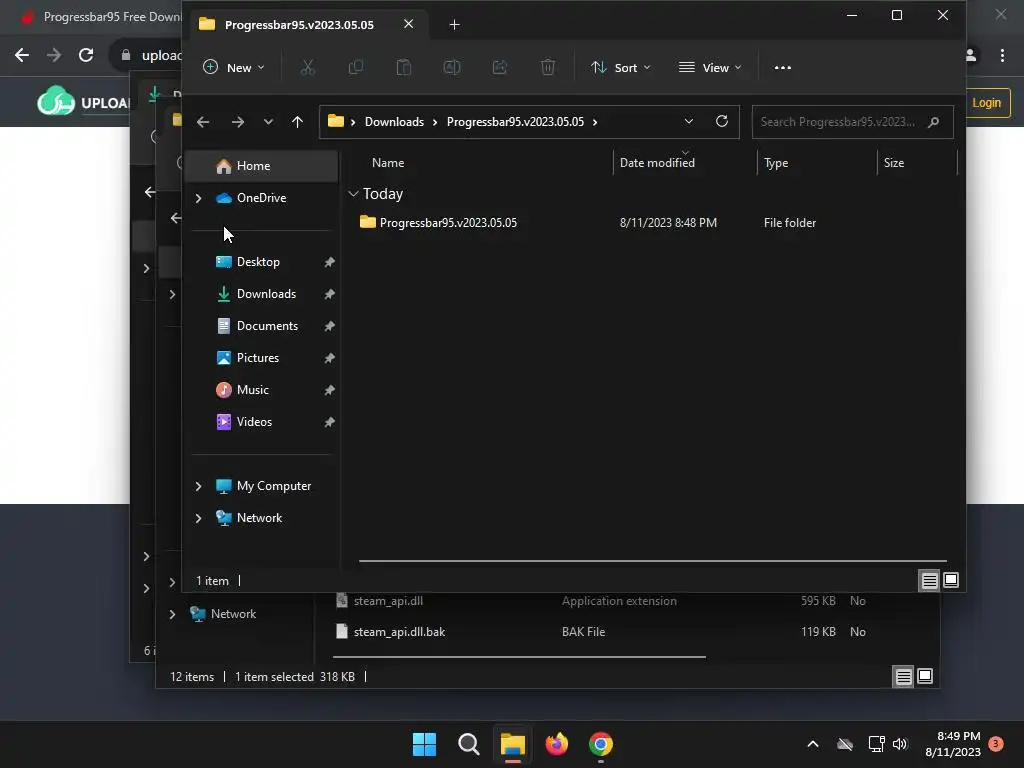Click the Paste clipboard icon
The width and height of the screenshot is (1024, 768).
(404, 67)
